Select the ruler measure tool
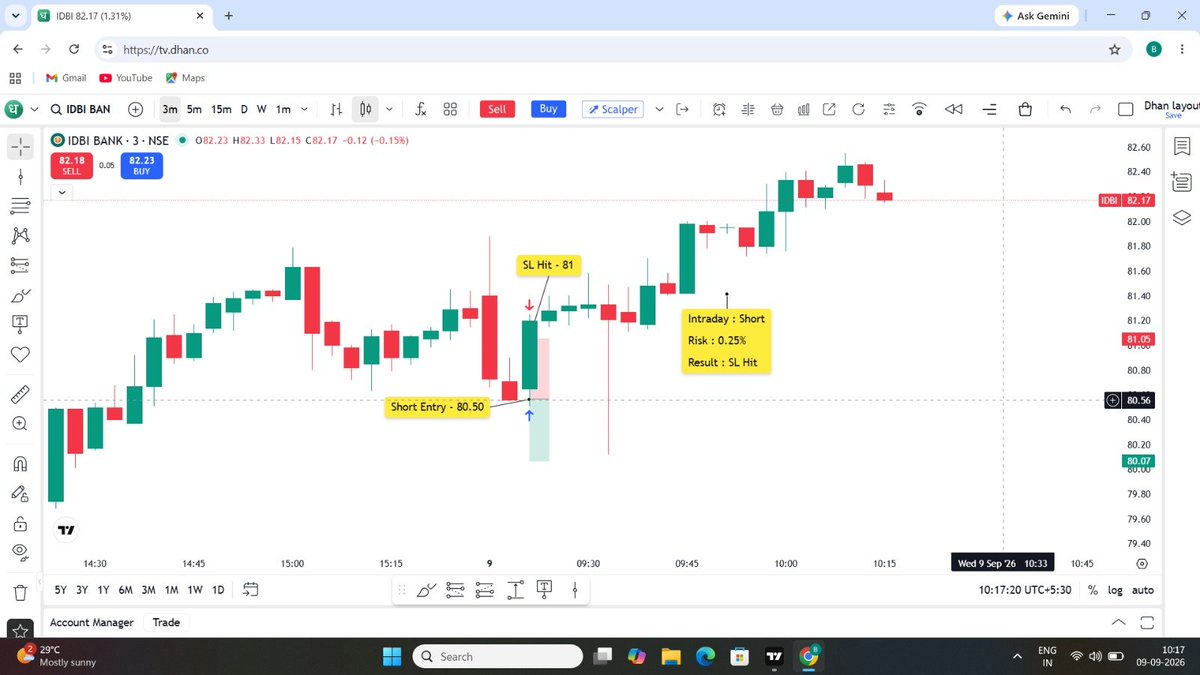 click(20, 394)
